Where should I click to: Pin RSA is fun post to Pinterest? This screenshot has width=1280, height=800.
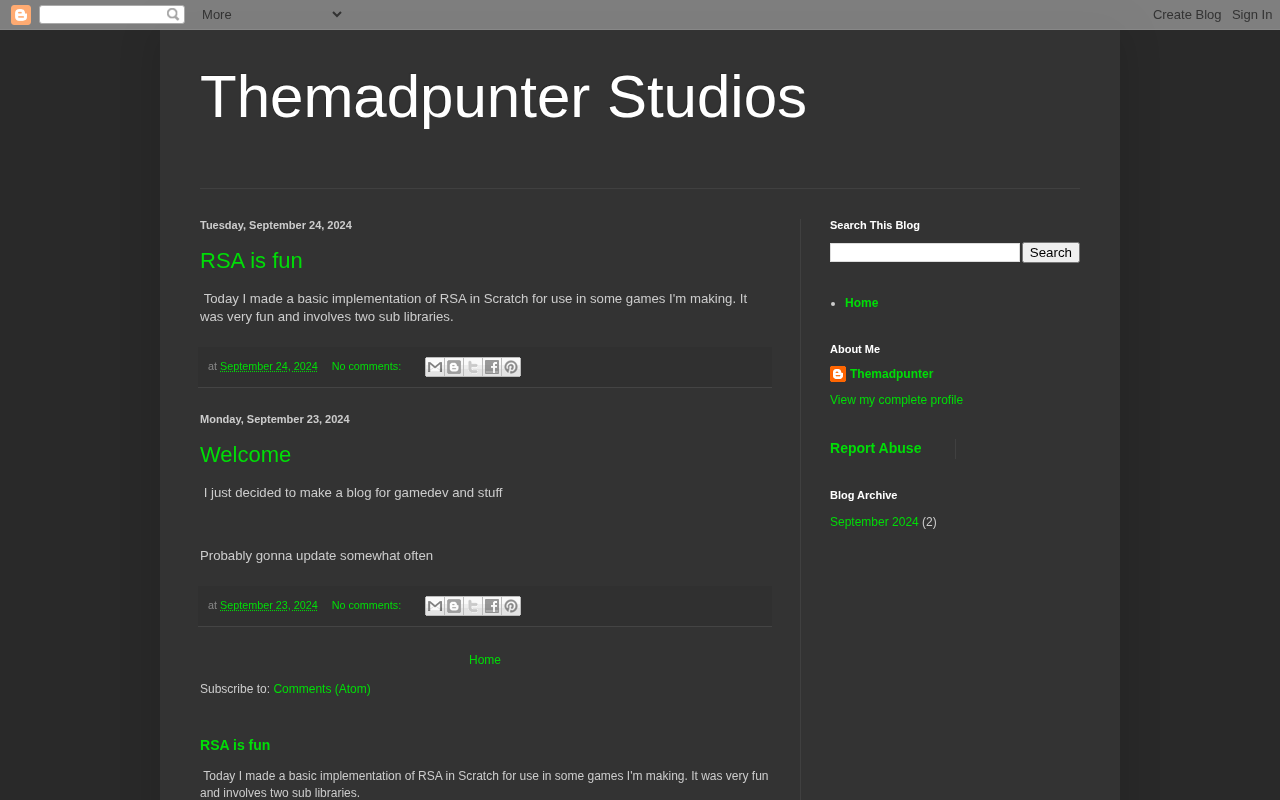[x=511, y=367]
